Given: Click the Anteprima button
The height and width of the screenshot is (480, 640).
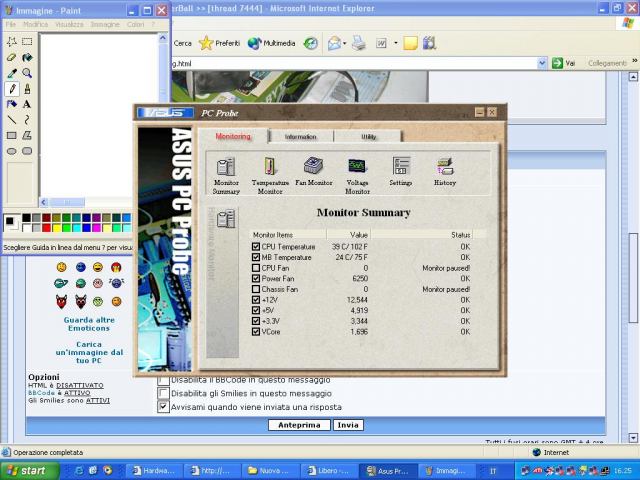Looking at the screenshot, I should (x=299, y=425).
